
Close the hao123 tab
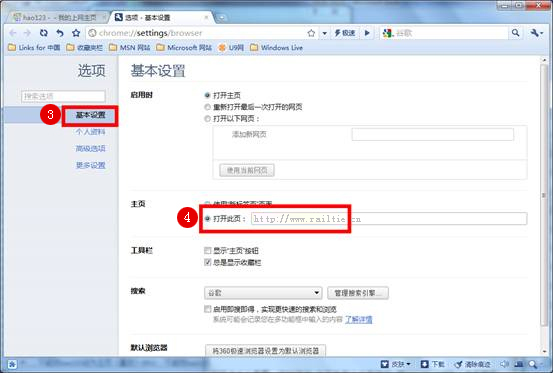(104, 17)
